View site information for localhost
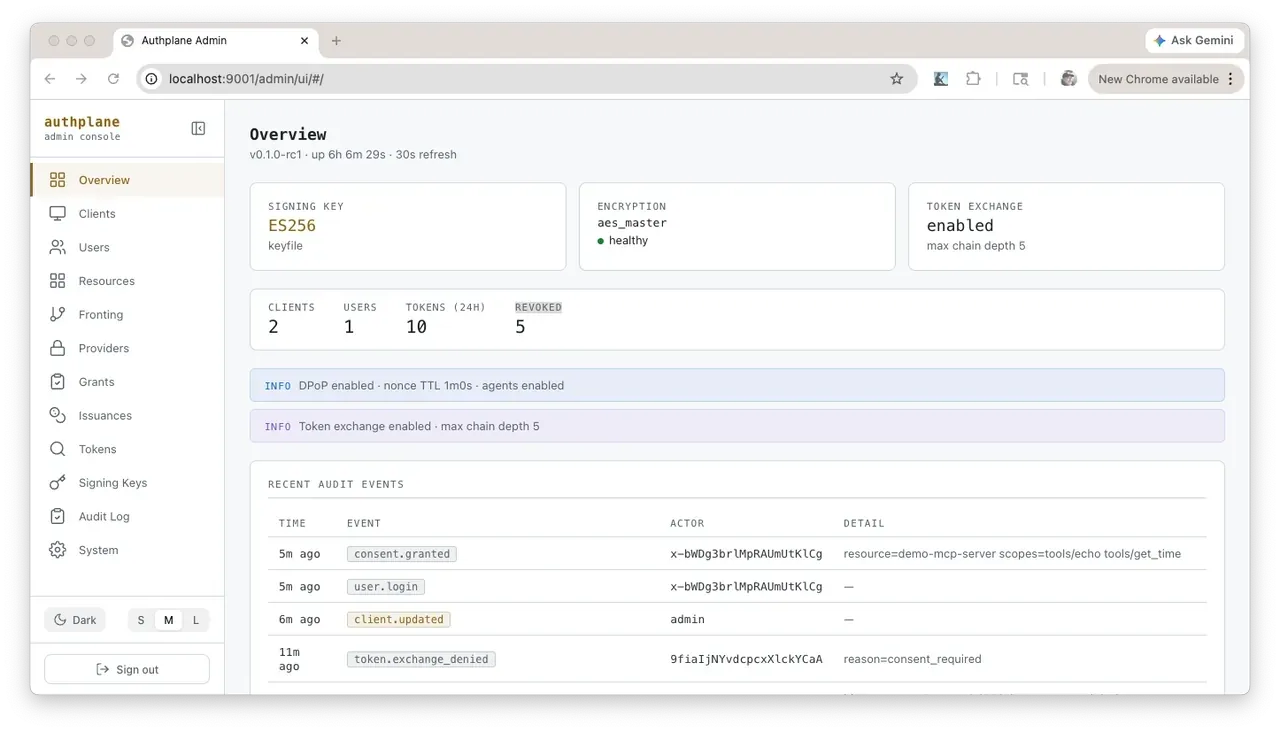Viewport: 1280px width, 732px height. click(152, 79)
